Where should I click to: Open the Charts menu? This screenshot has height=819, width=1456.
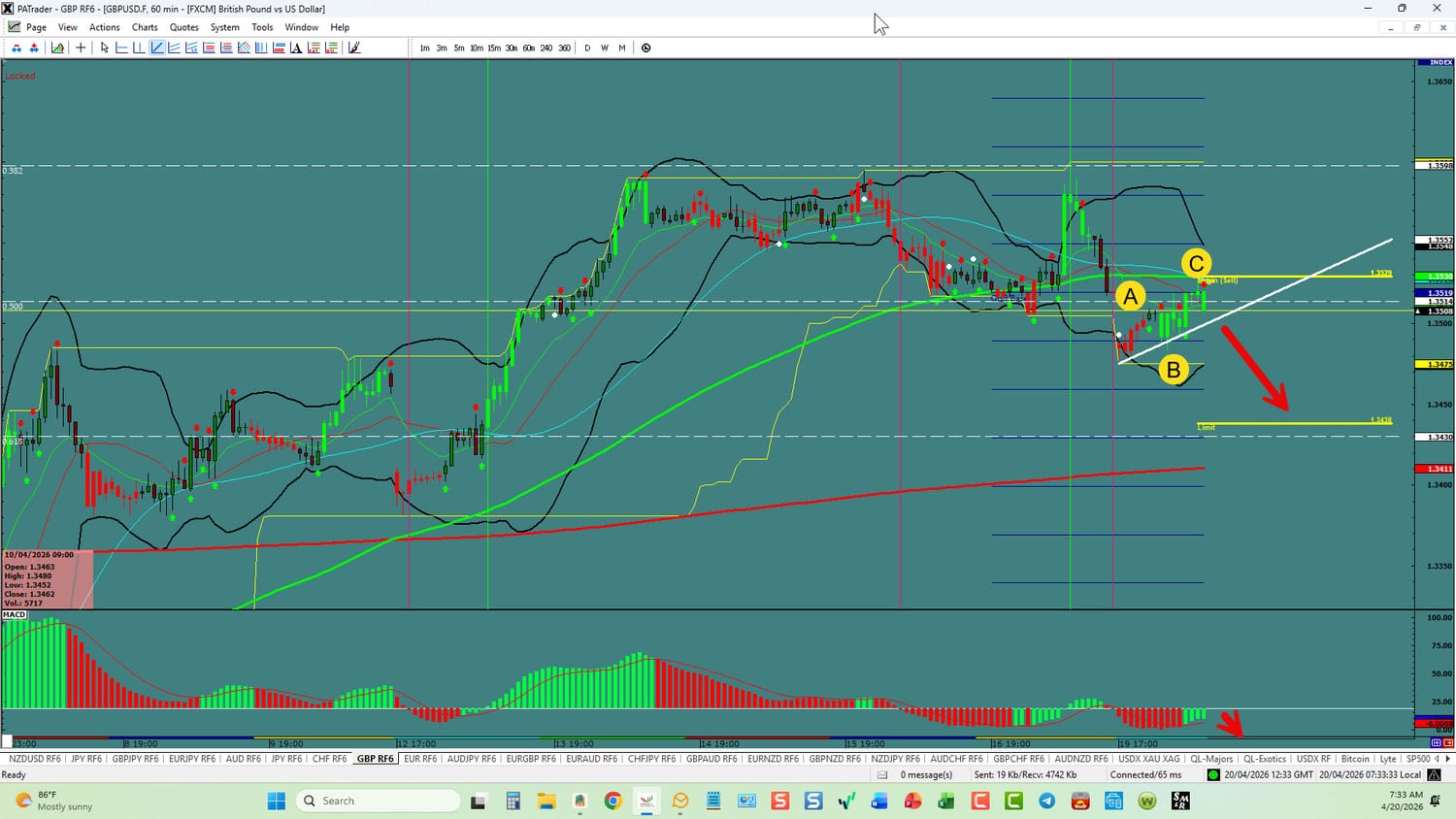[145, 27]
